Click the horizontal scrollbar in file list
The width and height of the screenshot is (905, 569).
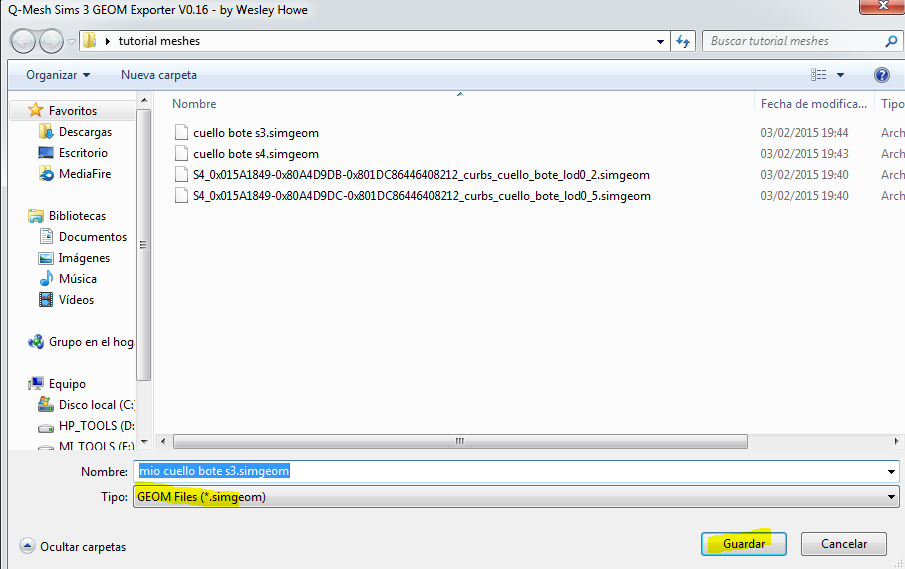click(460, 441)
